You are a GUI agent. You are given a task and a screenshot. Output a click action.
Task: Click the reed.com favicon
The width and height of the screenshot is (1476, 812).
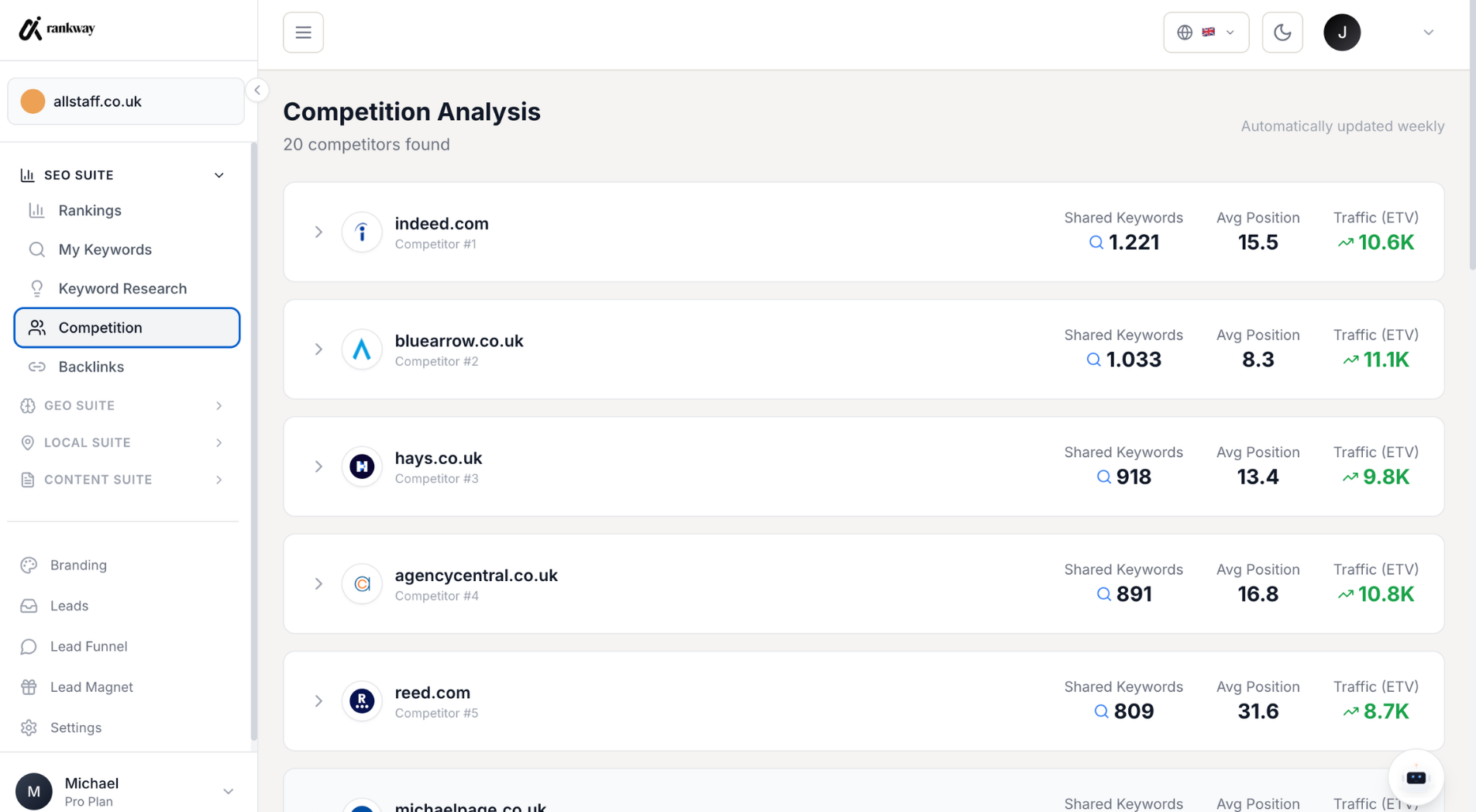coord(362,701)
